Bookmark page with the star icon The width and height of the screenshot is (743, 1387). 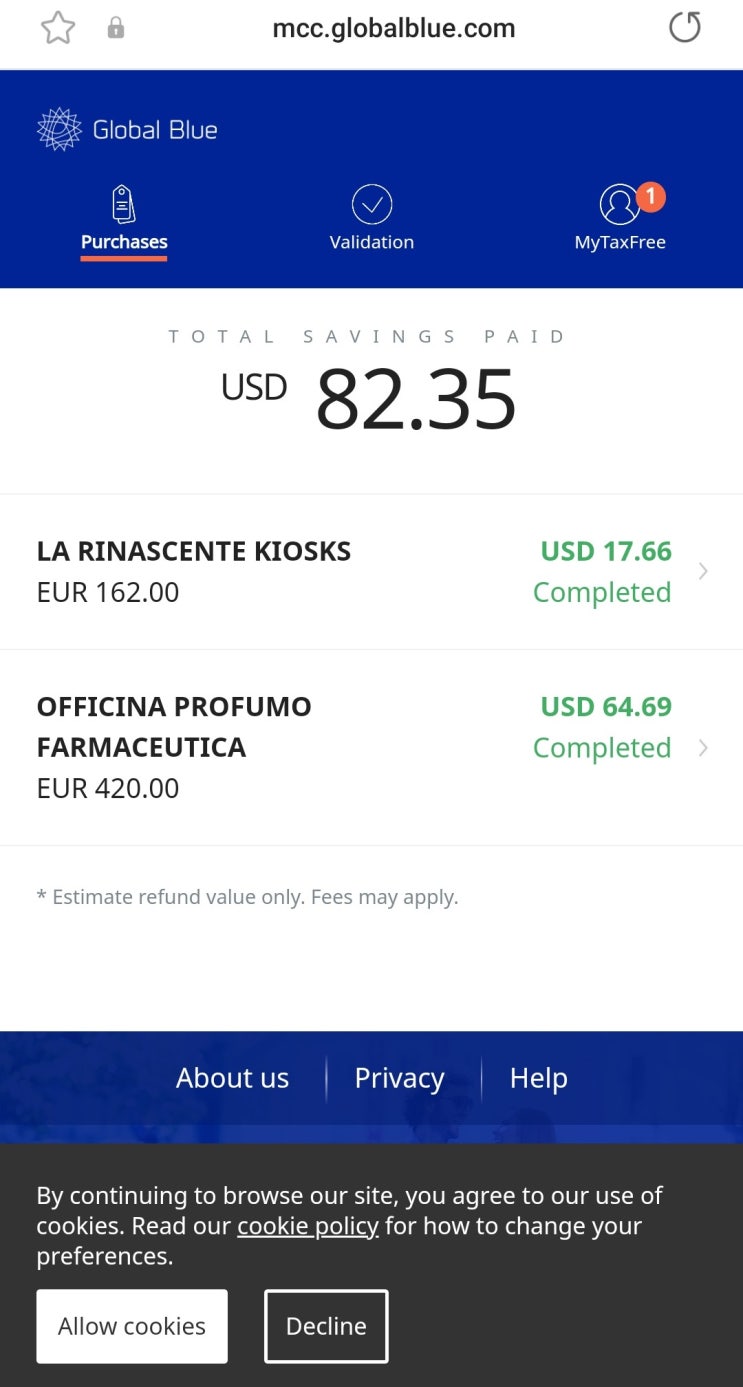[x=58, y=28]
